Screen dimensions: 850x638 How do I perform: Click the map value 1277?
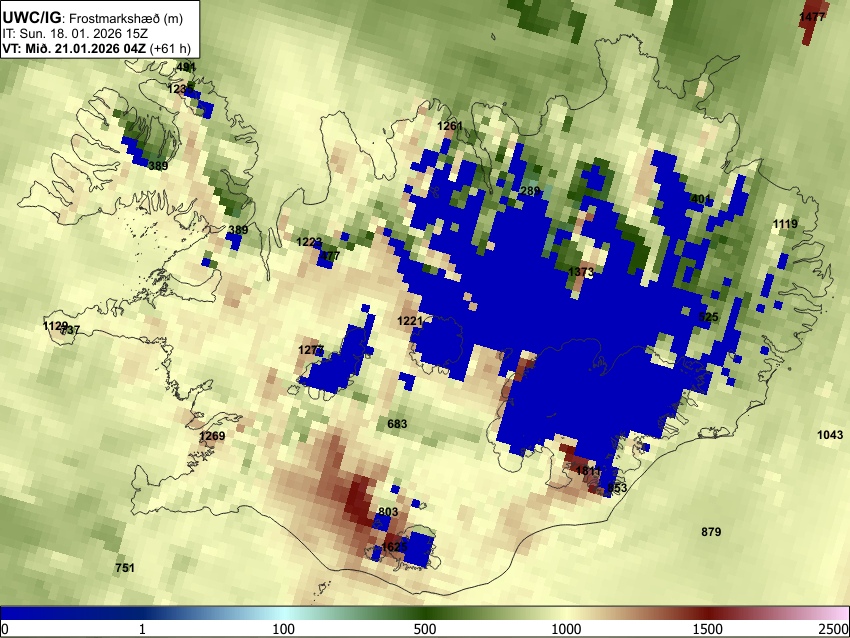(311, 350)
